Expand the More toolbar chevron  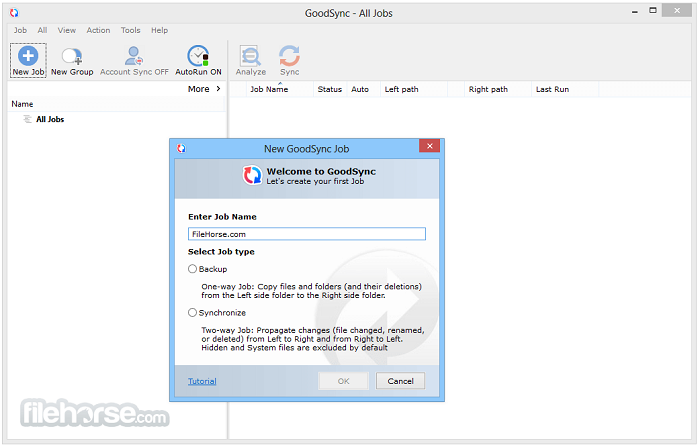(218, 88)
